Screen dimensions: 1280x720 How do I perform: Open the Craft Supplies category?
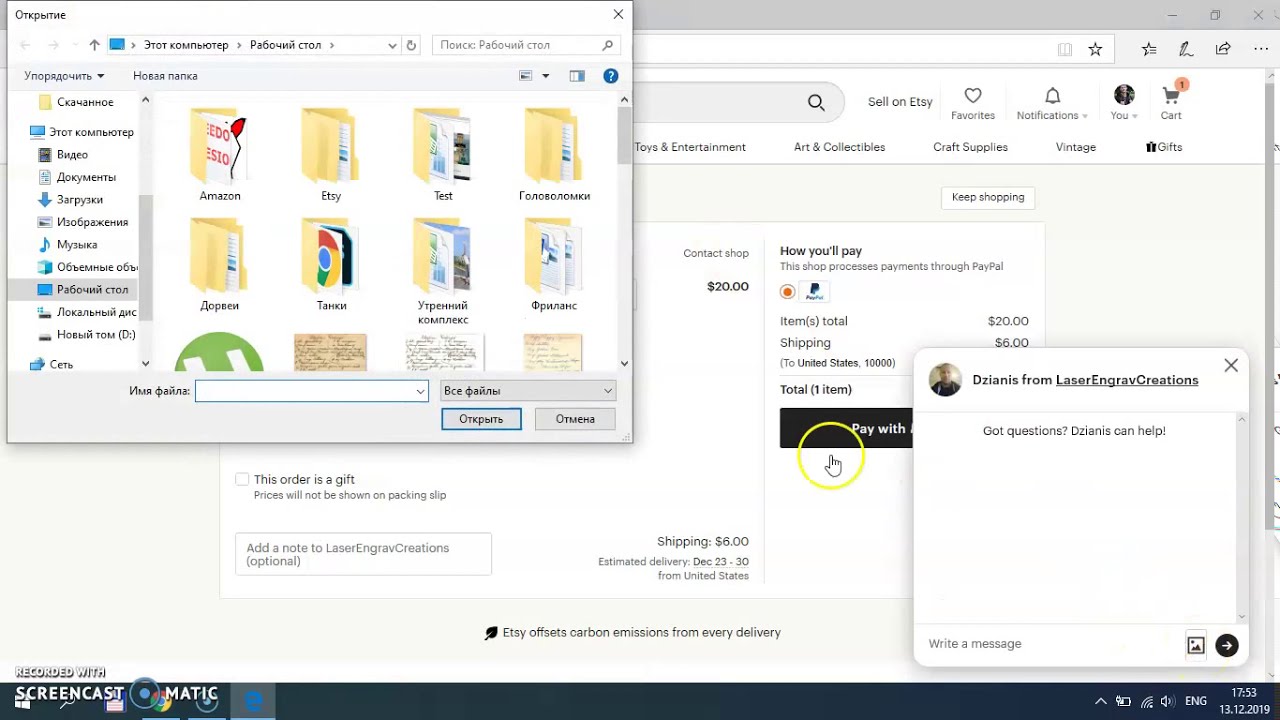point(970,147)
